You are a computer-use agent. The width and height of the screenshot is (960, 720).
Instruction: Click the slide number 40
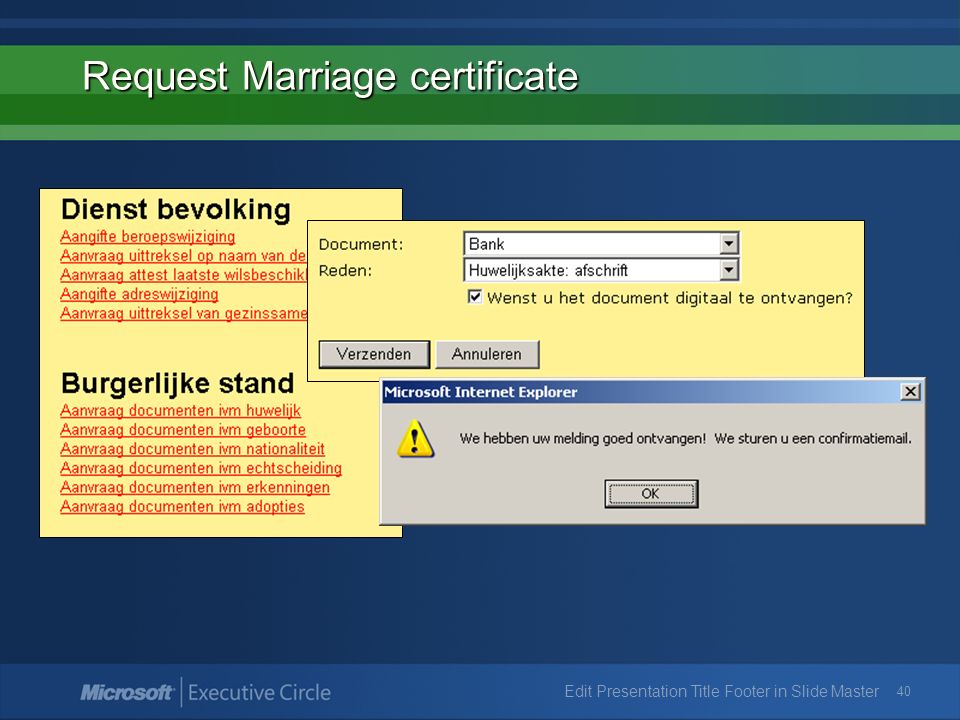tap(904, 691)
